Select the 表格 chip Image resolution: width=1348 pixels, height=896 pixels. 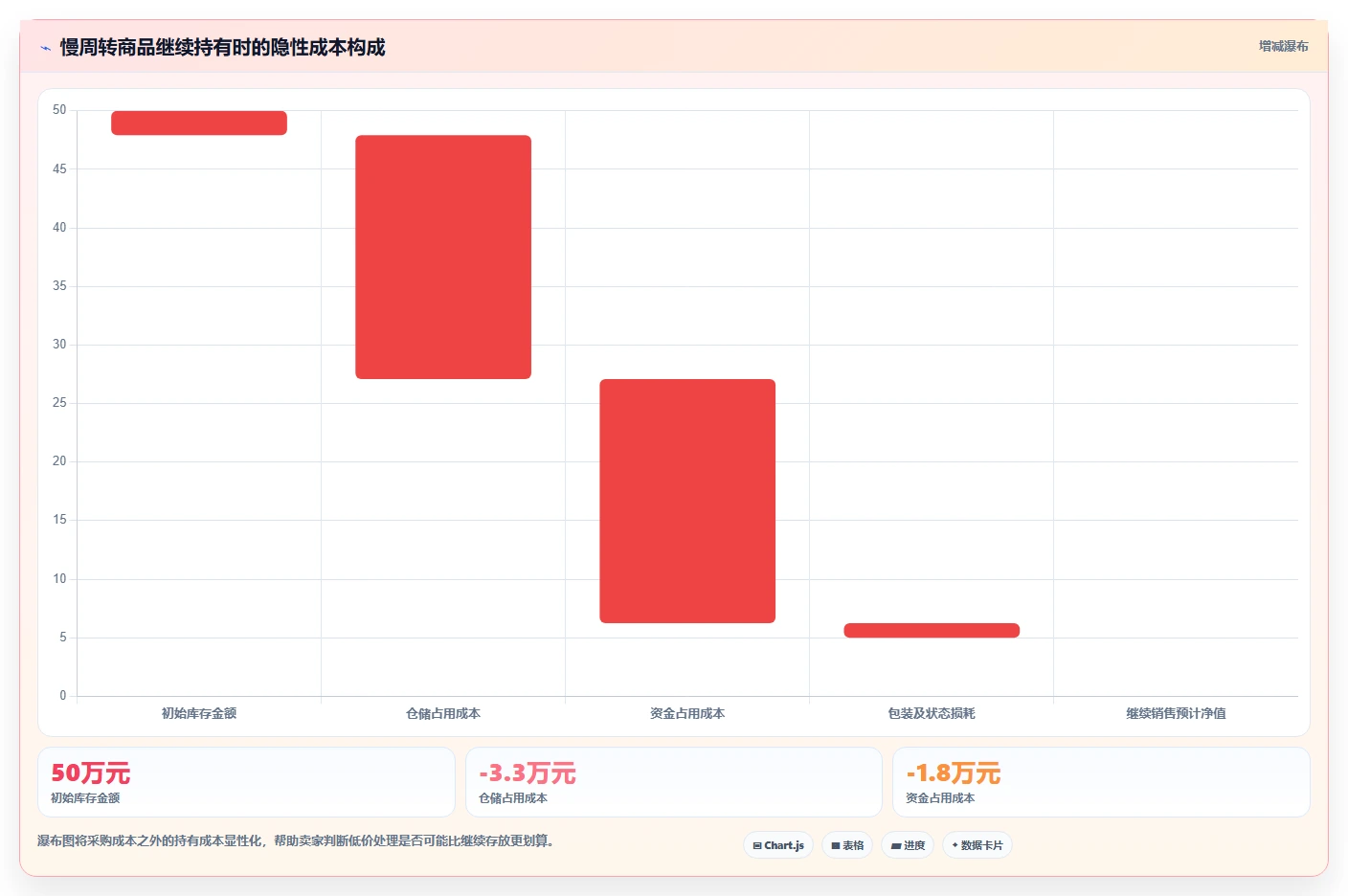coord(847,845)
